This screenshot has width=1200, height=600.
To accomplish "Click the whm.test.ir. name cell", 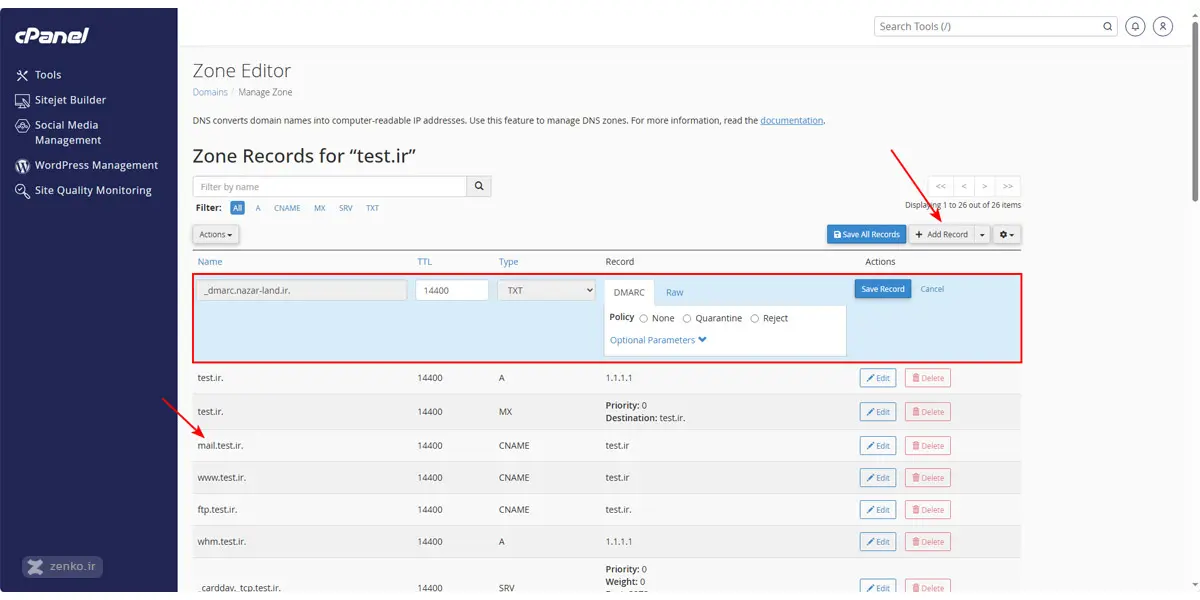I will click(x=222, y=542).
